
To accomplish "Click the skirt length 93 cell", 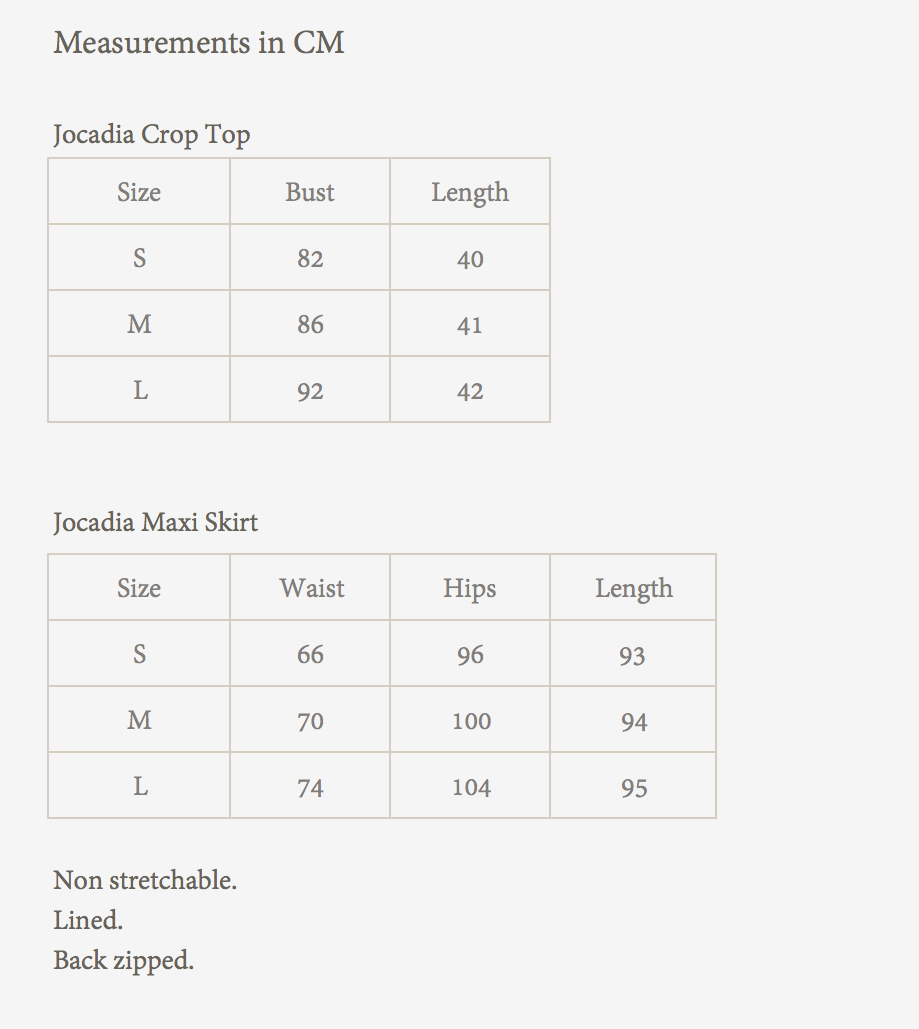I will (632, 655).
